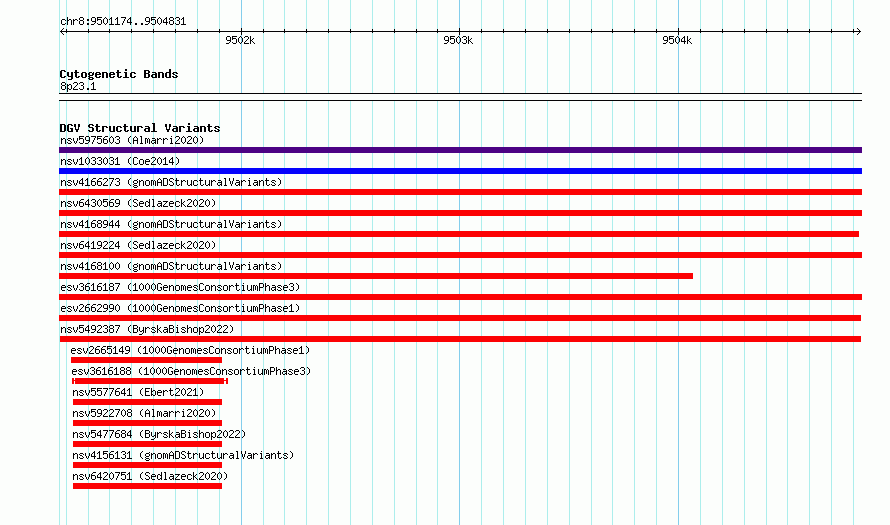This screenshot has width=890, height=525.
Task: Click the nsv5975603 (Almarri2020) label
Action: (132, 140)
